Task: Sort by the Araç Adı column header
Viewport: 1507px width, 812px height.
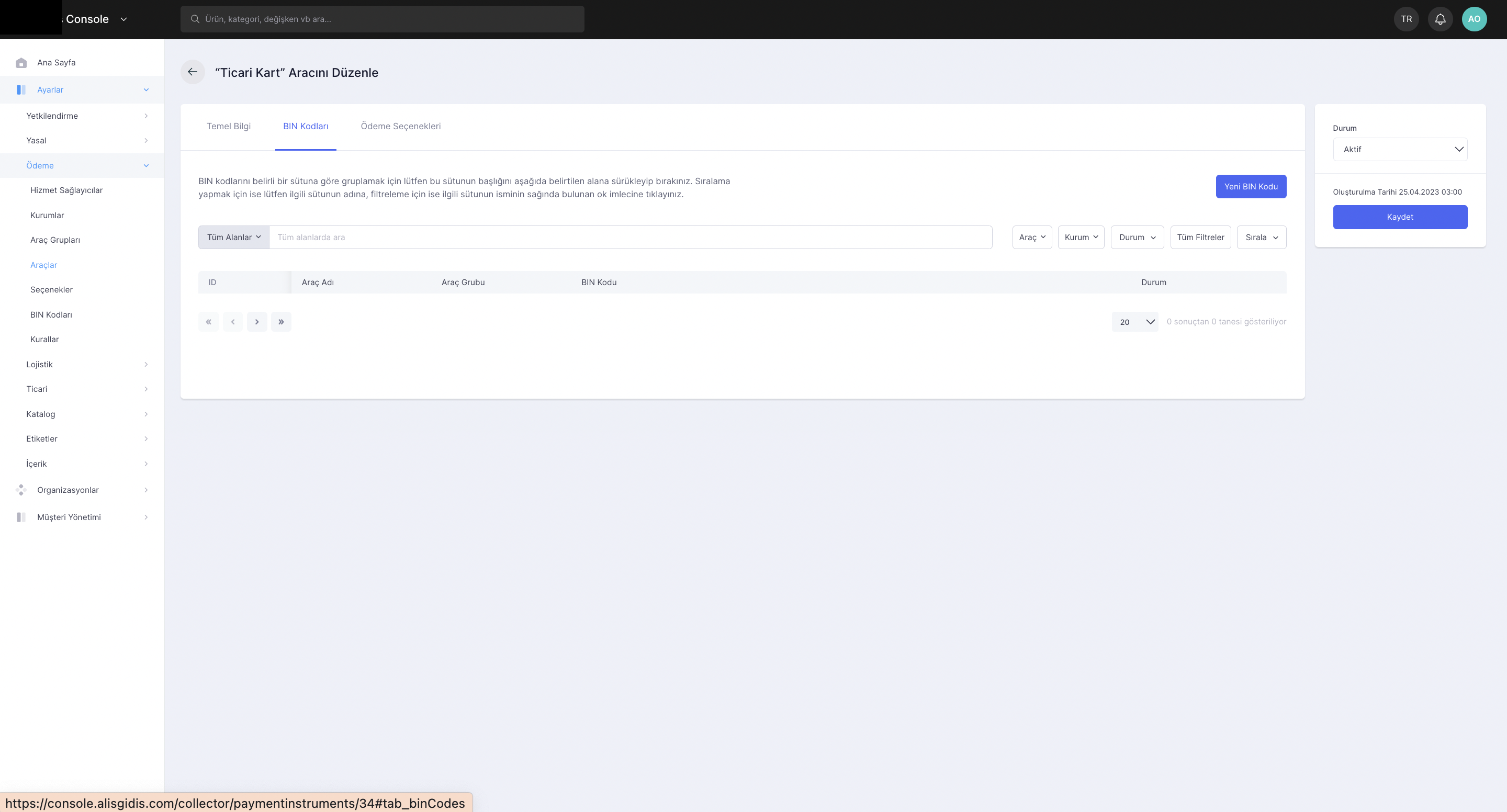Action: pyautogui.click(x=318, y=283)
